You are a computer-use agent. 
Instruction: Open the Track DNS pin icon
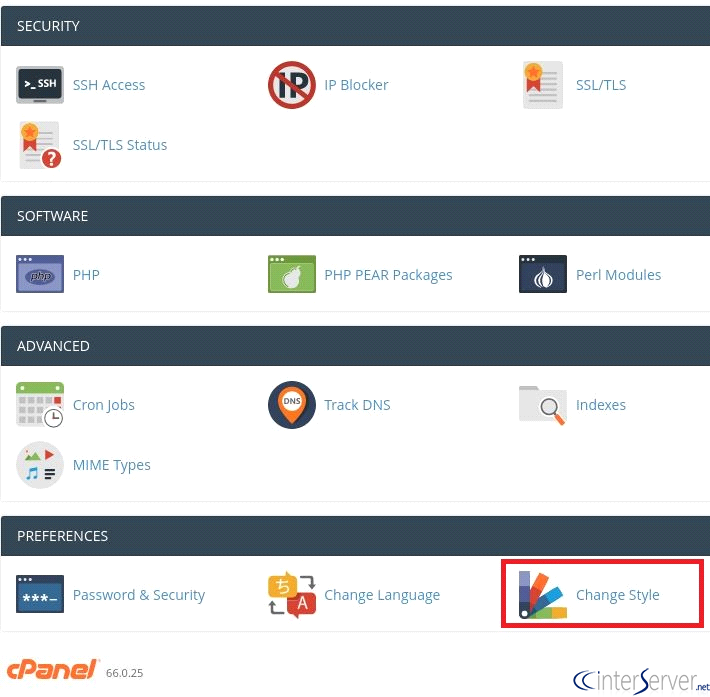[x=292, y=405]
